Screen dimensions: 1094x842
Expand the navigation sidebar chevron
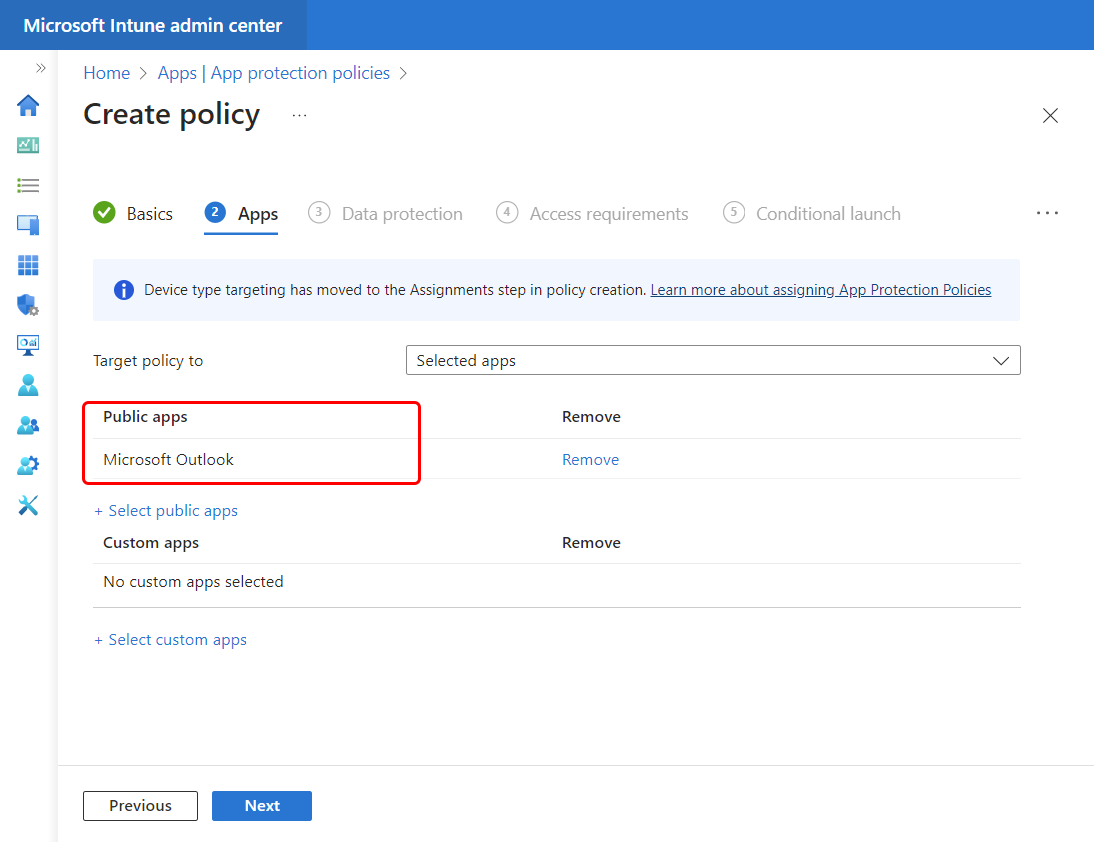[x=40, y=68]
